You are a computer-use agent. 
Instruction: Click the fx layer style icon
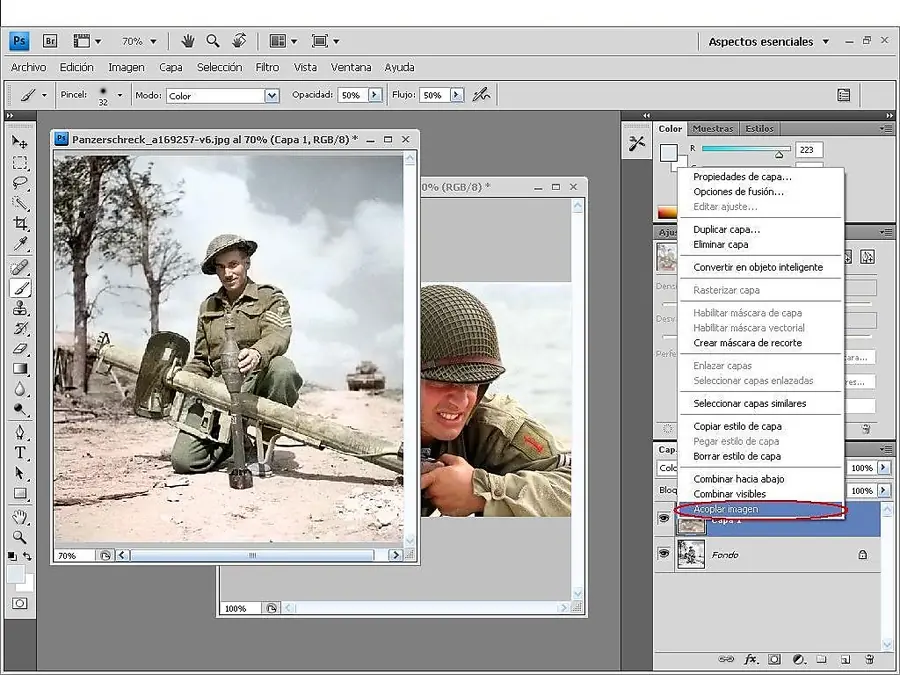click(x=750, y=659)
